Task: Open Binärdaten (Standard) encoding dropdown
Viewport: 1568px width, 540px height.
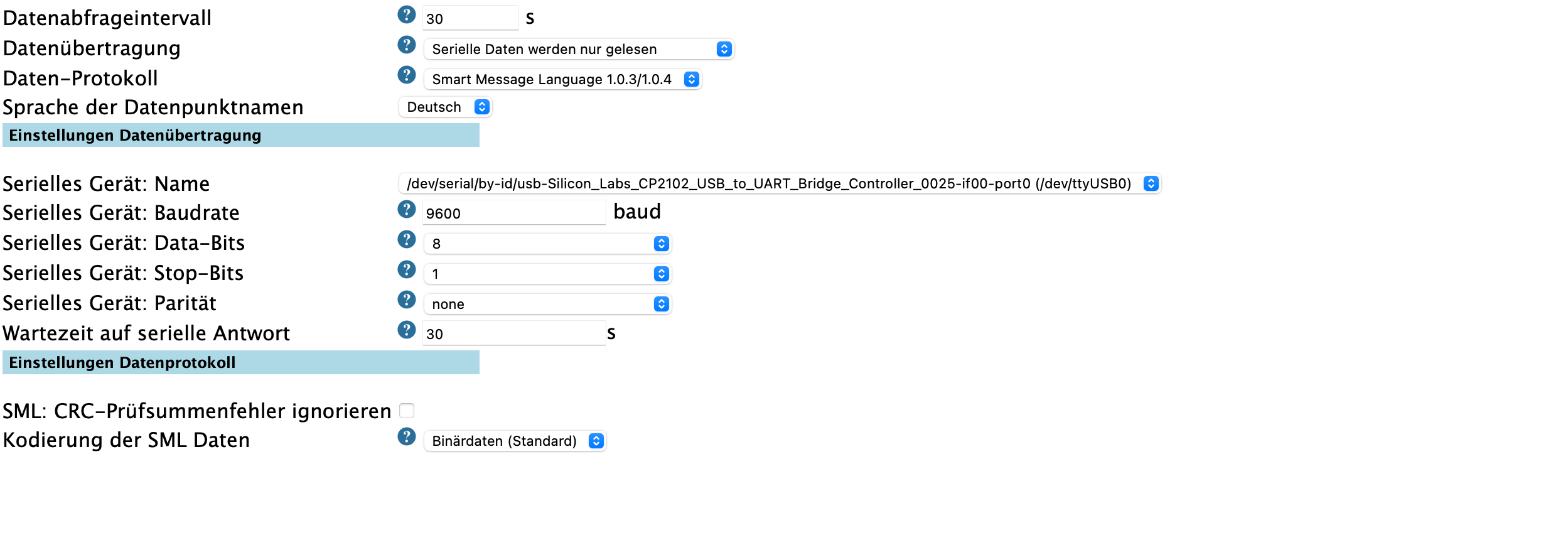Action: (x=515, y=441)
